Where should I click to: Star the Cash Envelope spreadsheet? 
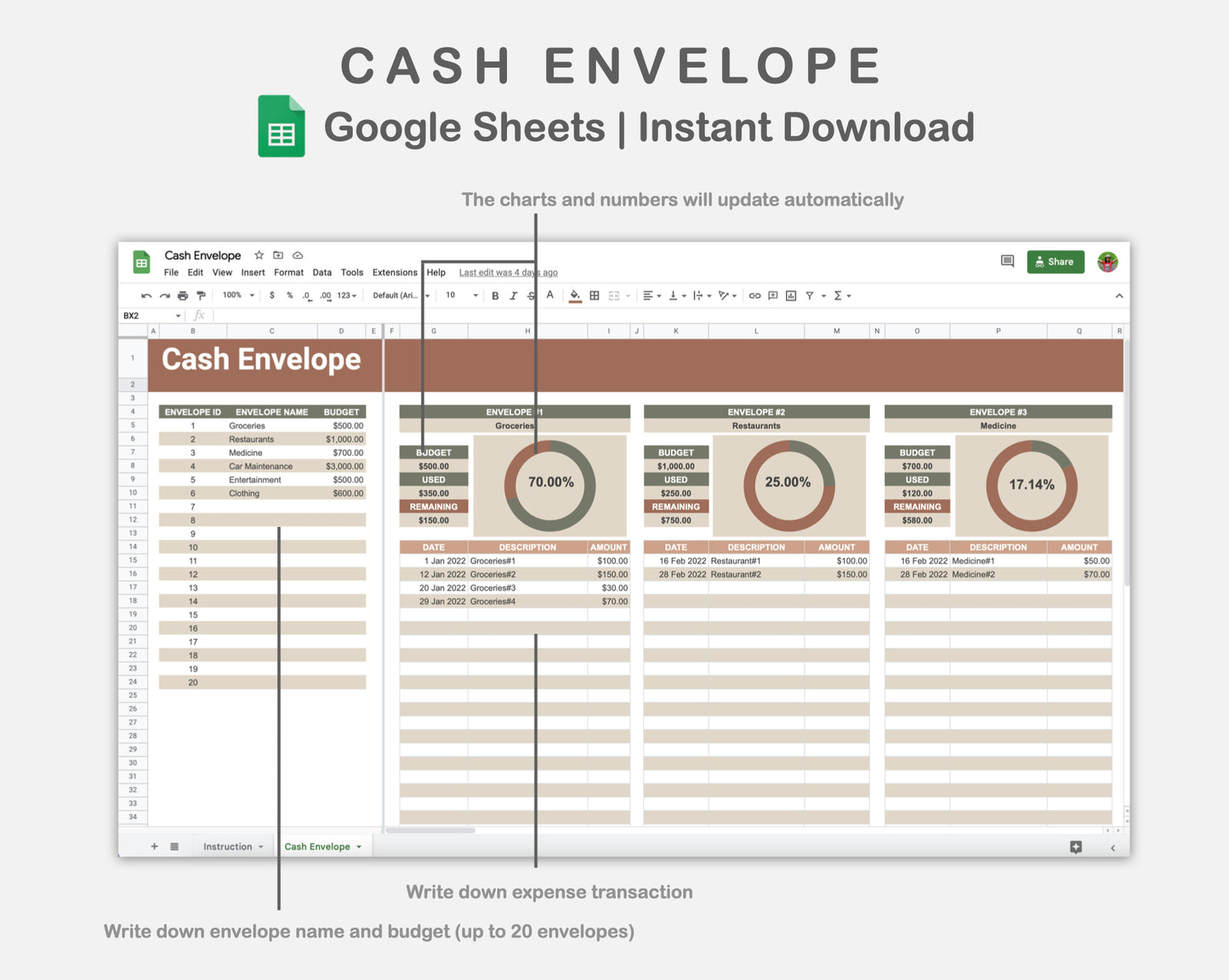coord(259,255)
